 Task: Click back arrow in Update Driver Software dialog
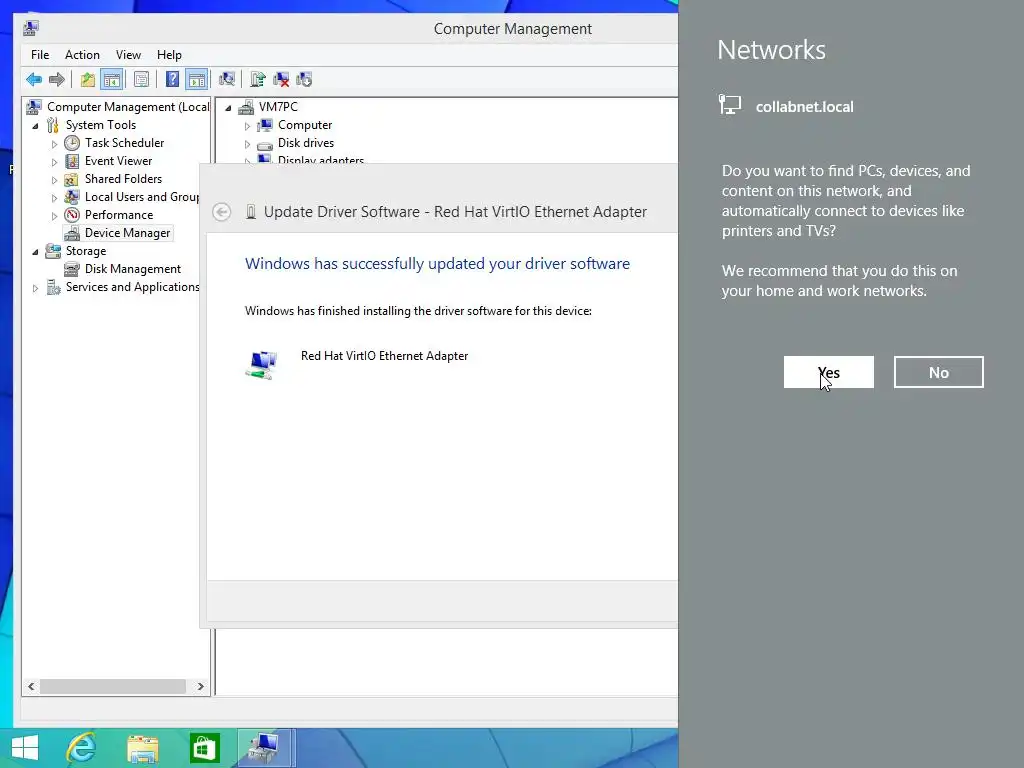(x=221, y=212)
